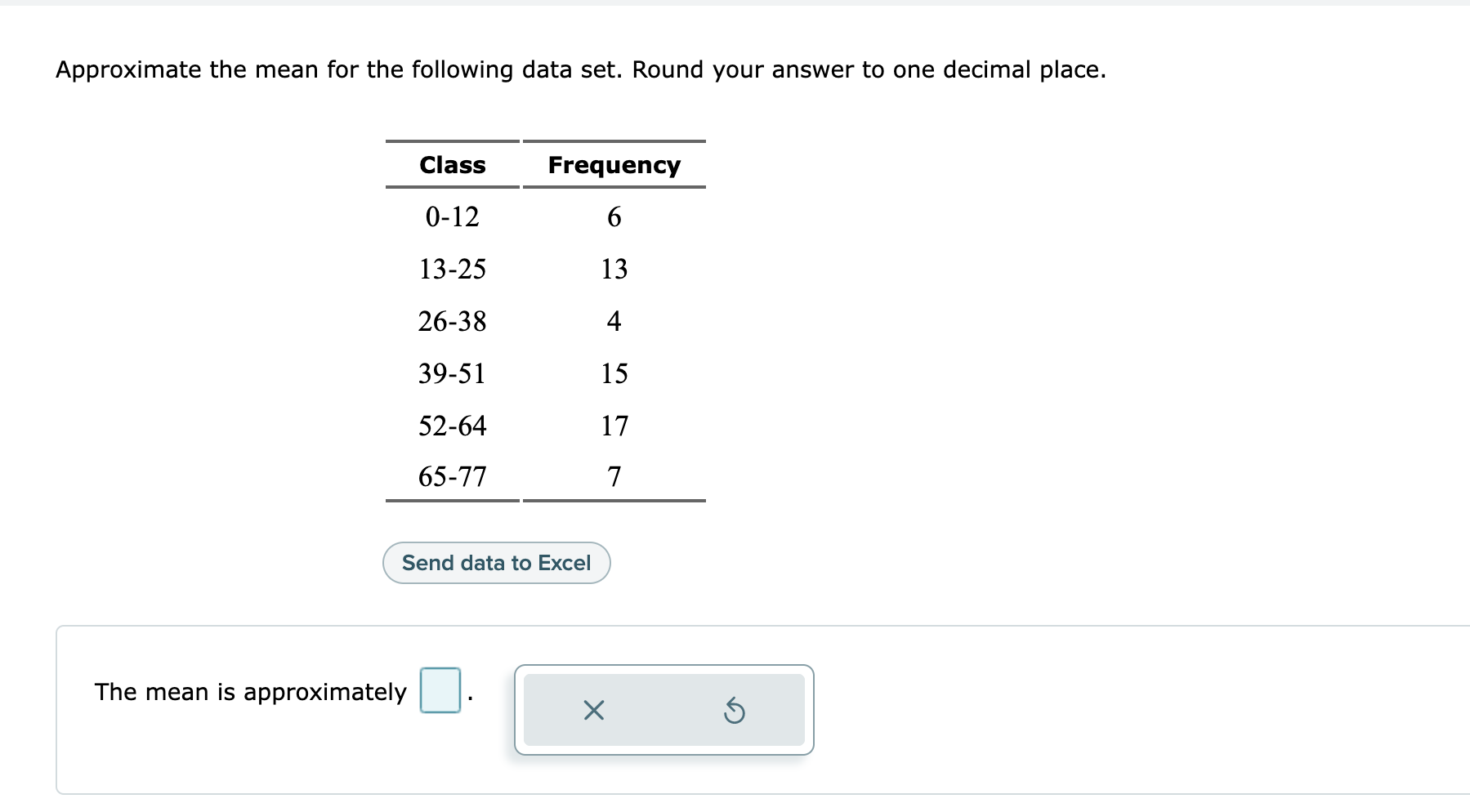Viewport: 1470px width, 812px height.
Task: Select the answer input box
Action: click(440, 691)
